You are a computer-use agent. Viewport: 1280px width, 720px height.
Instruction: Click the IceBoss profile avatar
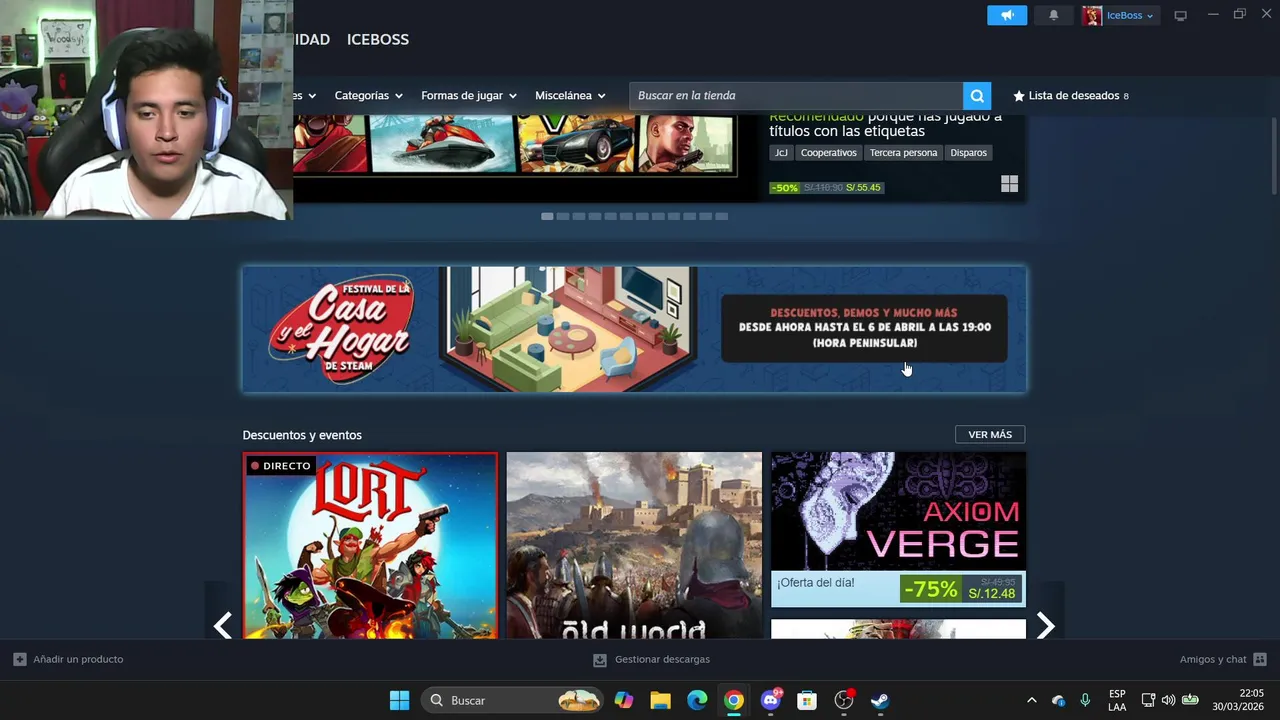click(1092, 15)
